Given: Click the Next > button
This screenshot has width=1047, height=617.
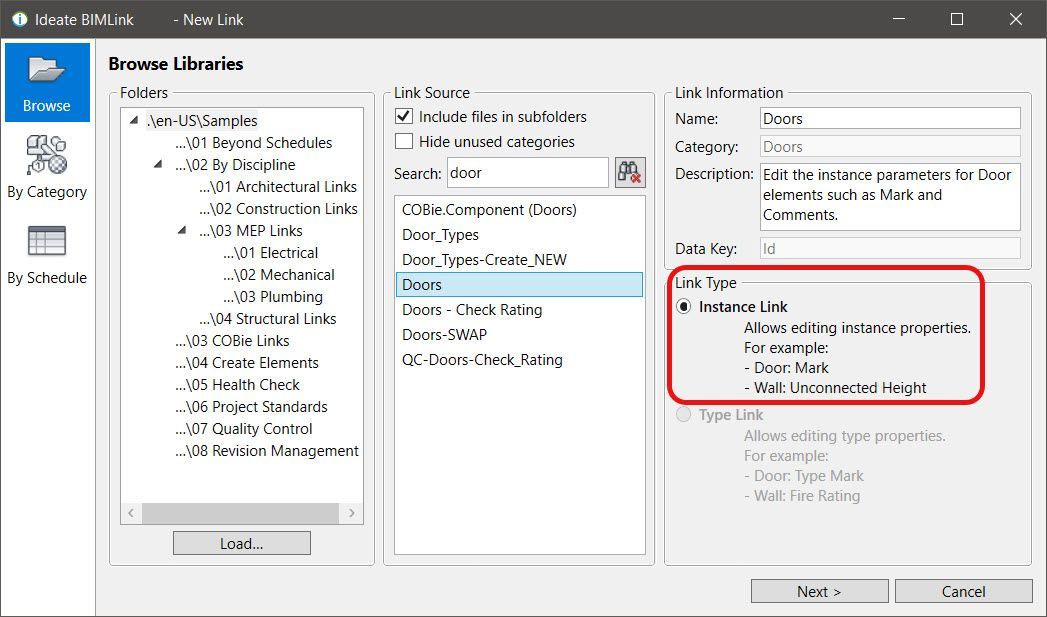Looking at the screenshot, I should [819, 592].
